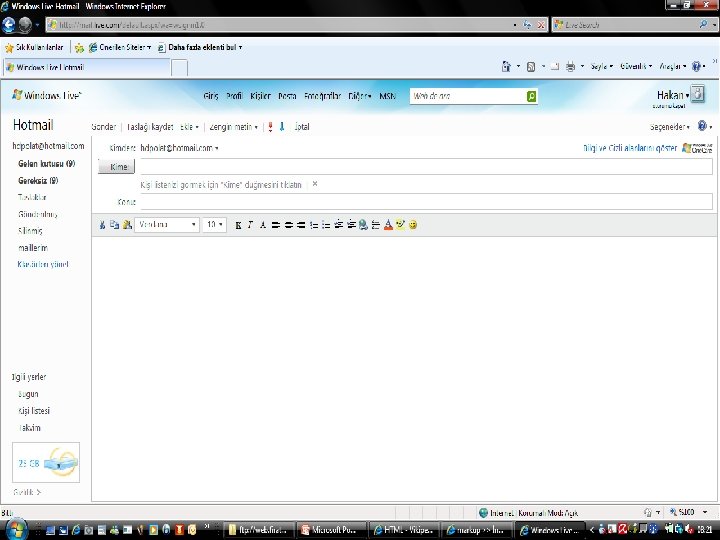Stop page loading with the red X icon
This screenshot has height=540, width=720.
[x=541, y=25]
